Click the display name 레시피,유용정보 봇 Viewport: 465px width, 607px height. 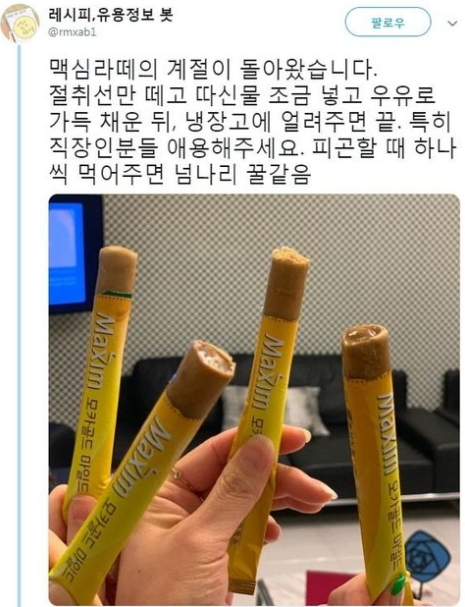point(111,15)
